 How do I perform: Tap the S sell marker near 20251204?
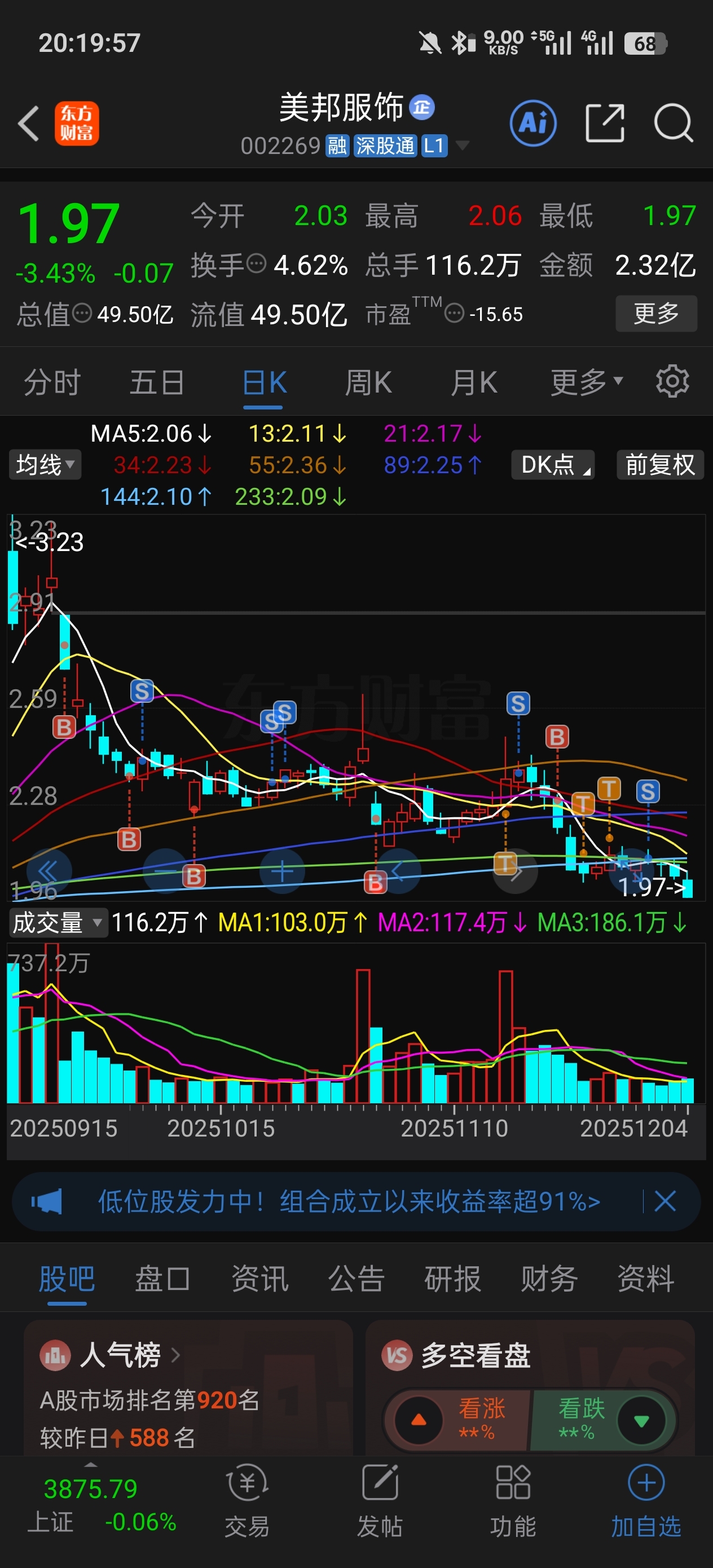(x=648, y=791)
